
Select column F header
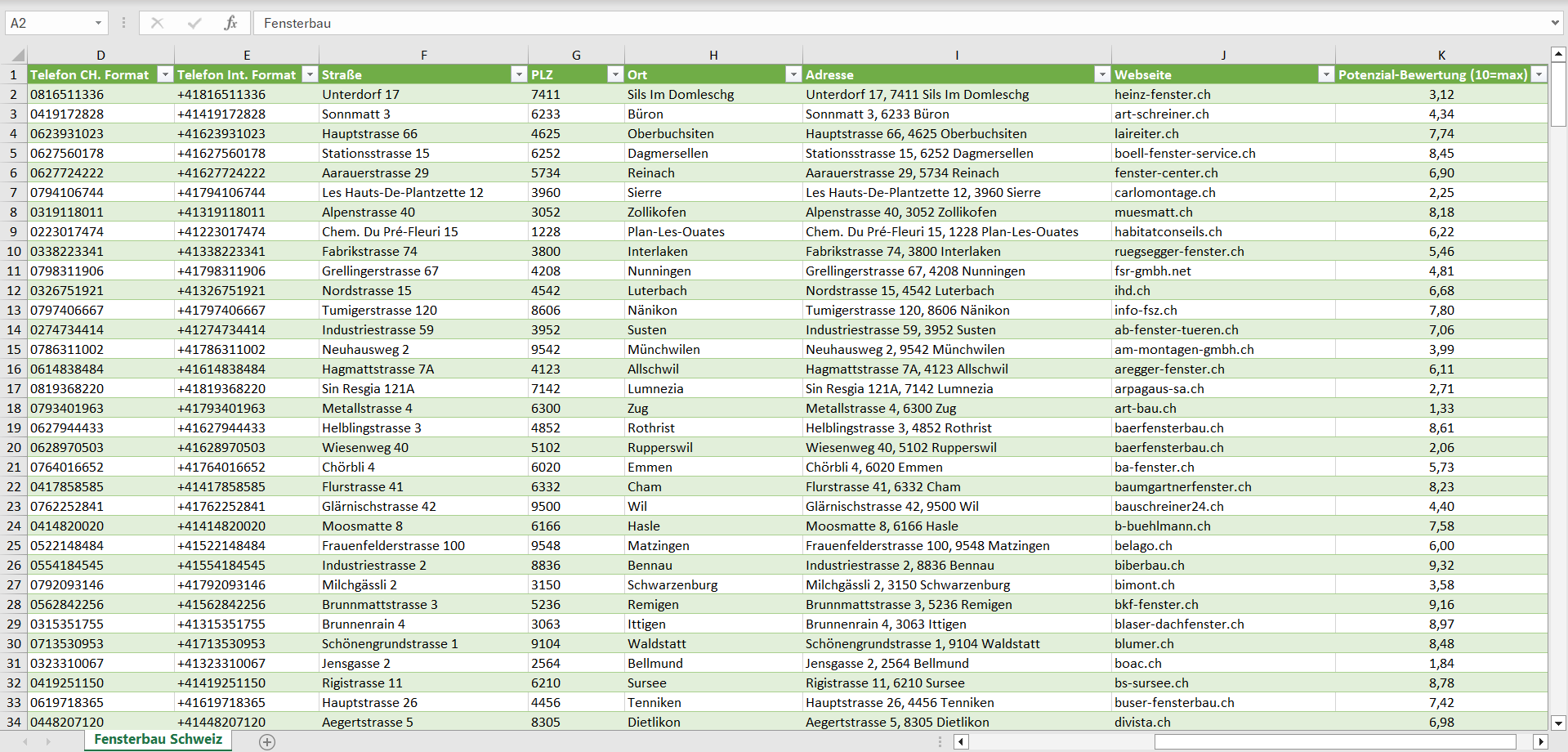(x=423, y=55)
